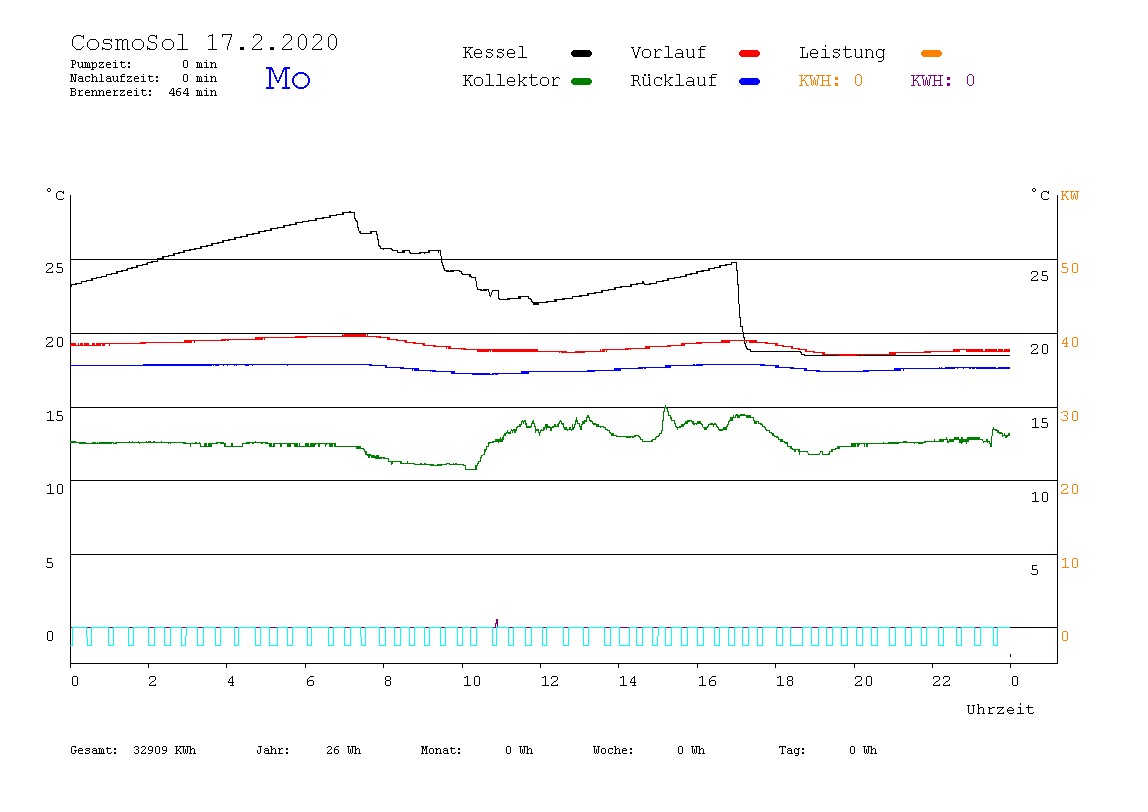This screenshot has width=1148, height=812.
Task: Click the x-axis hour label 22
Action: (942, 681)
